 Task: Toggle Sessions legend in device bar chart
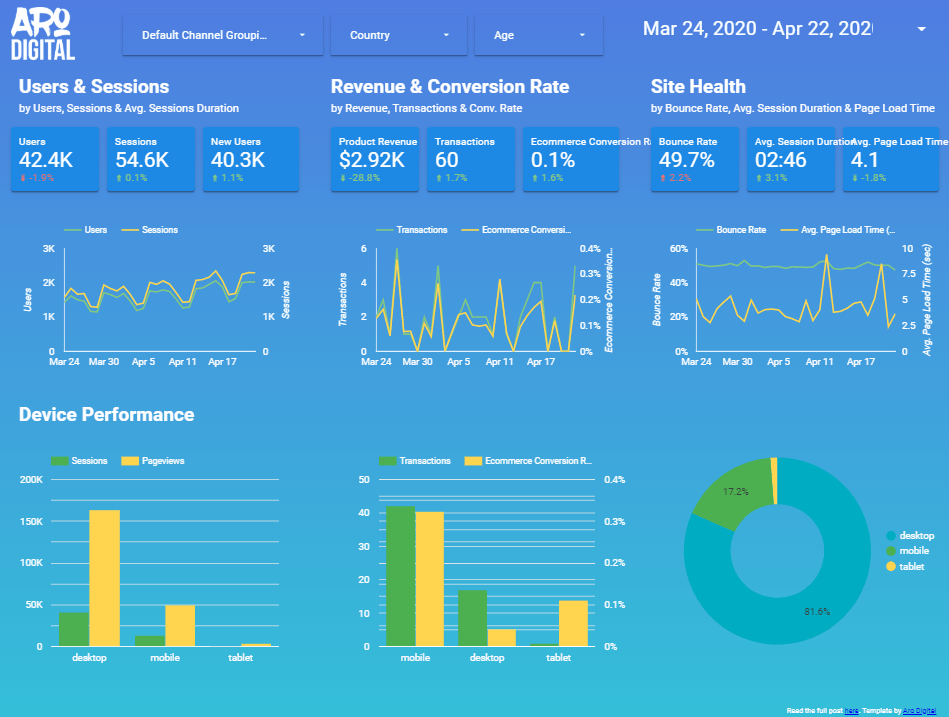pyautogui.click(x=79, y=461)
